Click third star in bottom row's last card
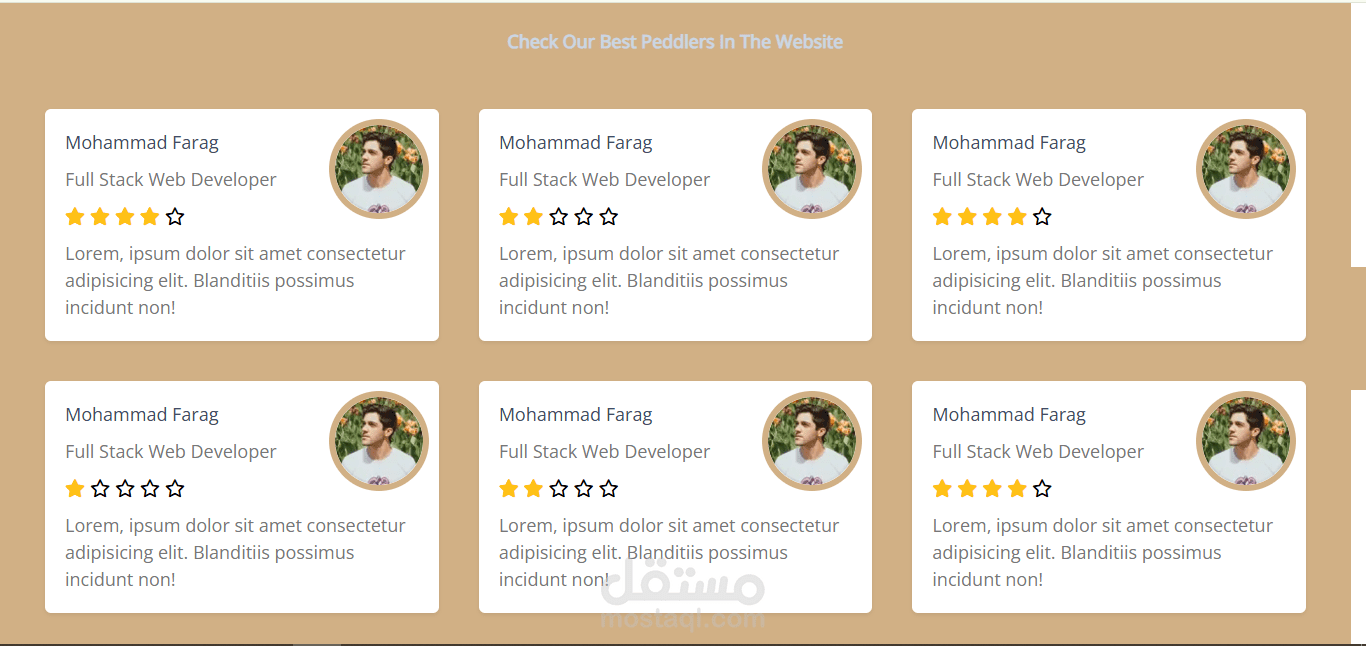Screen dimensions: 1366x646 click(x=992, y=489)
